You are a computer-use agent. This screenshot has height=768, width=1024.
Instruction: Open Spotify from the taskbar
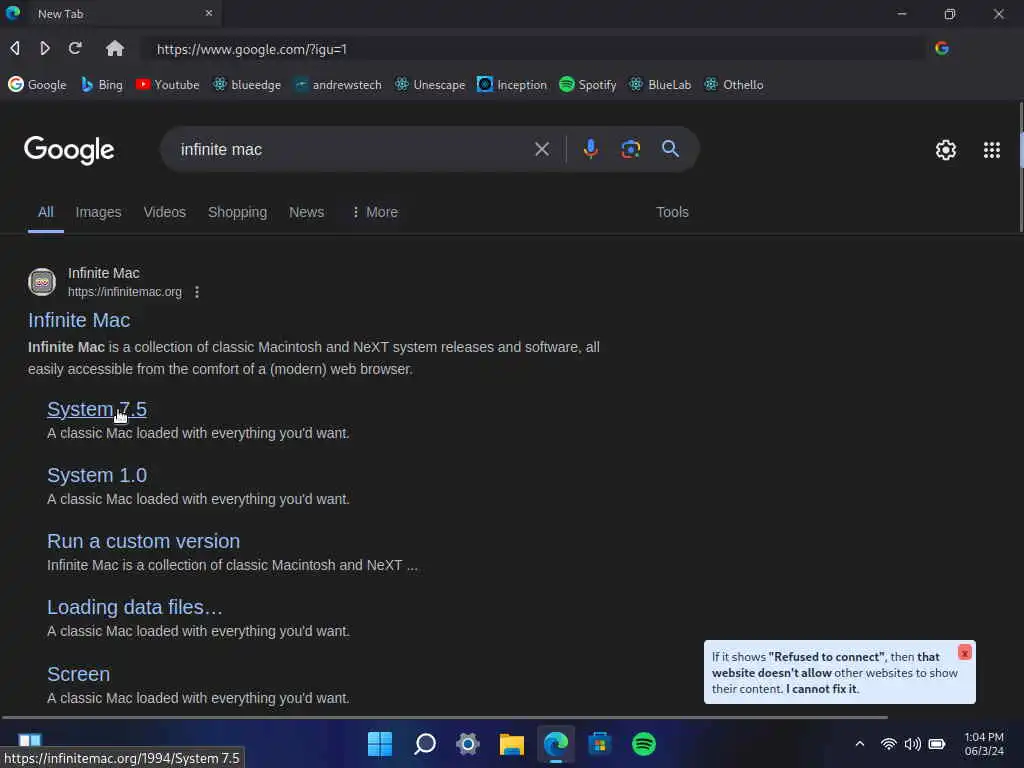tap(644, 744)
